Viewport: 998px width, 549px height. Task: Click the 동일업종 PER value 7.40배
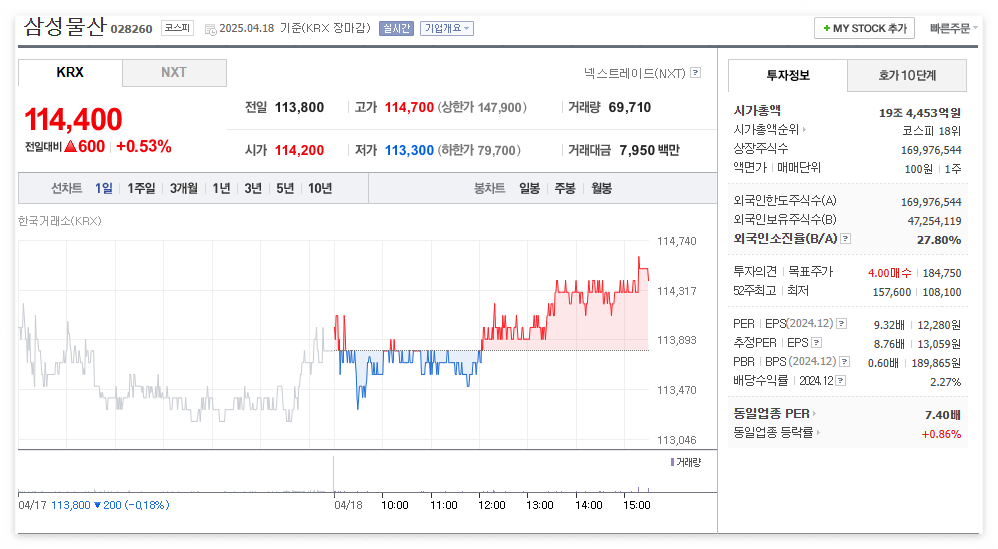coord(943,415)
